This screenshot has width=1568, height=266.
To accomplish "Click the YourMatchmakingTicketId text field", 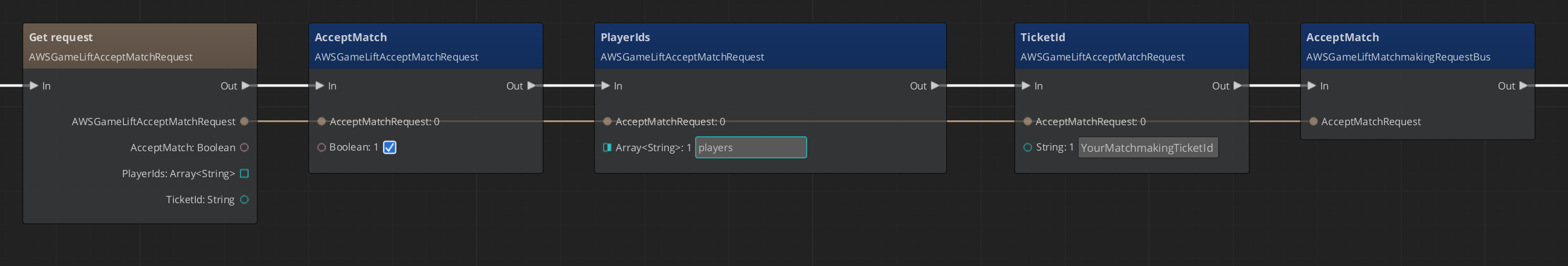I will click(1147, 148).
